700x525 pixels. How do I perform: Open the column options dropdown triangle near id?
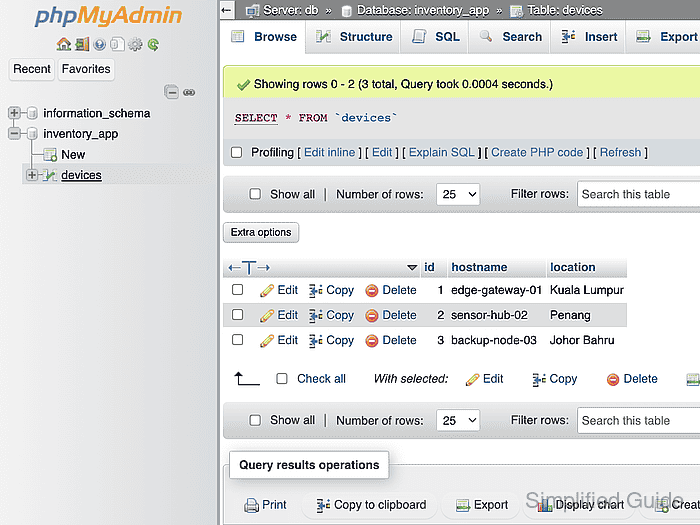tap(412, 268)
